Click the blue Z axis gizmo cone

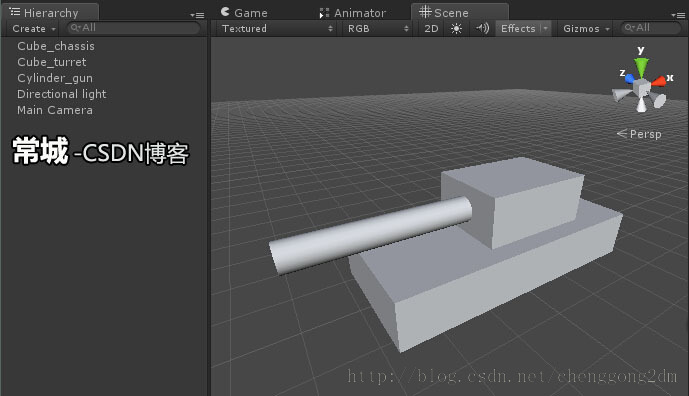pos(629,78)
